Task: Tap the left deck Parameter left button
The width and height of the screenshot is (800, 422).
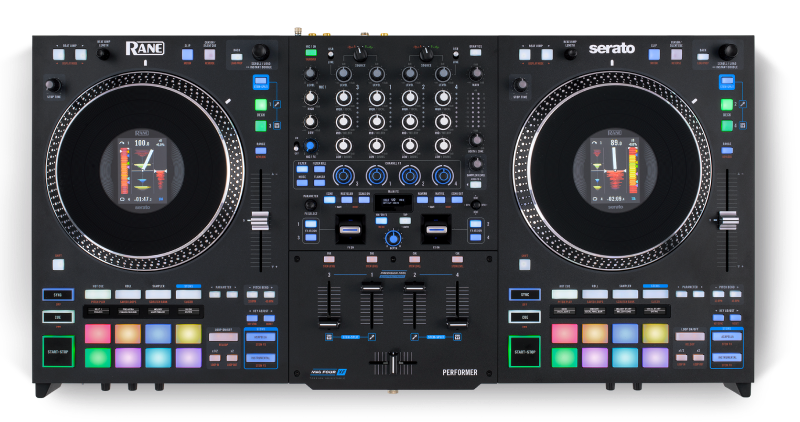Action: point(215,294)
